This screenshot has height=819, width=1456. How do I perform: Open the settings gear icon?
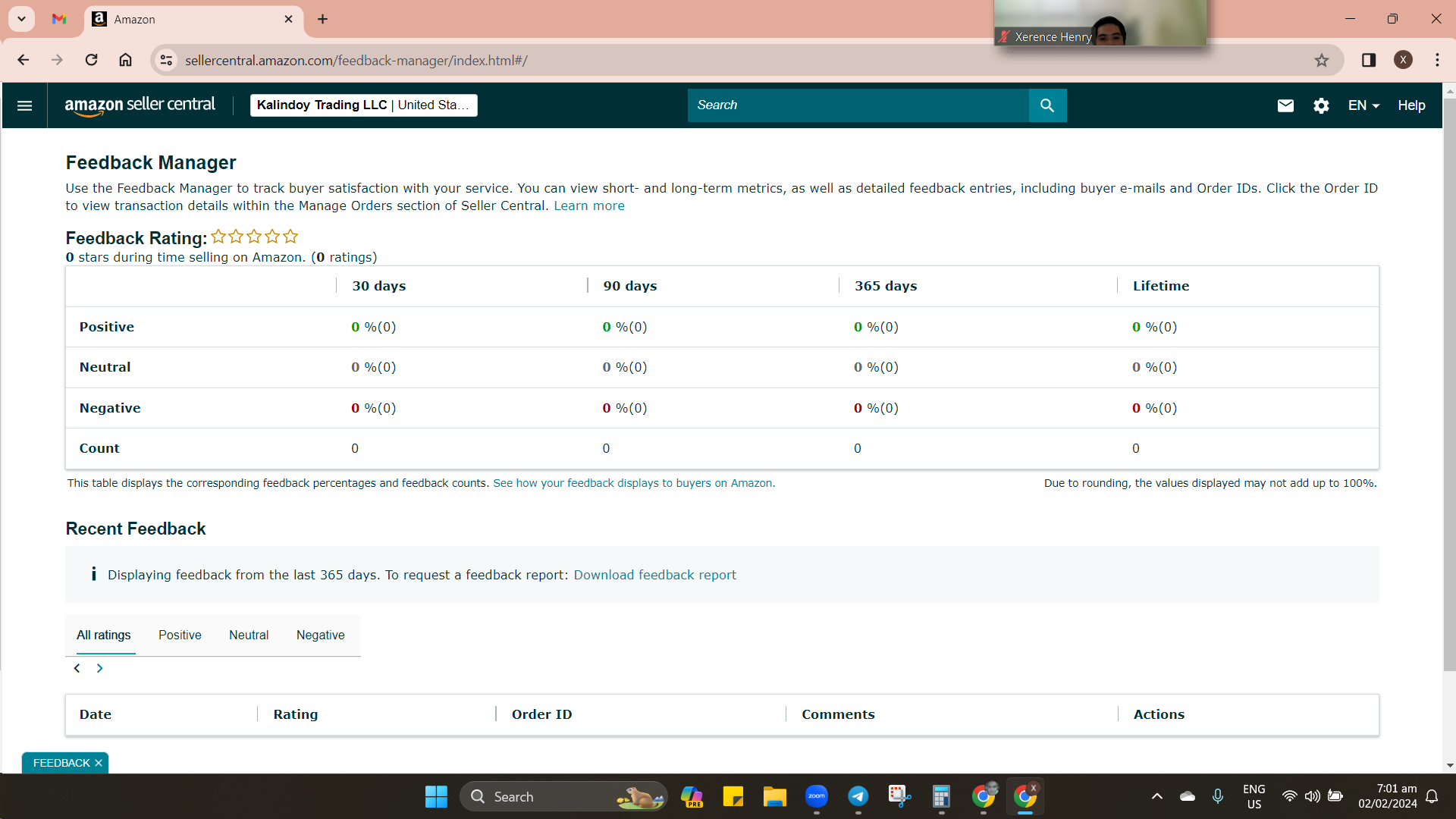(1321, 105)
